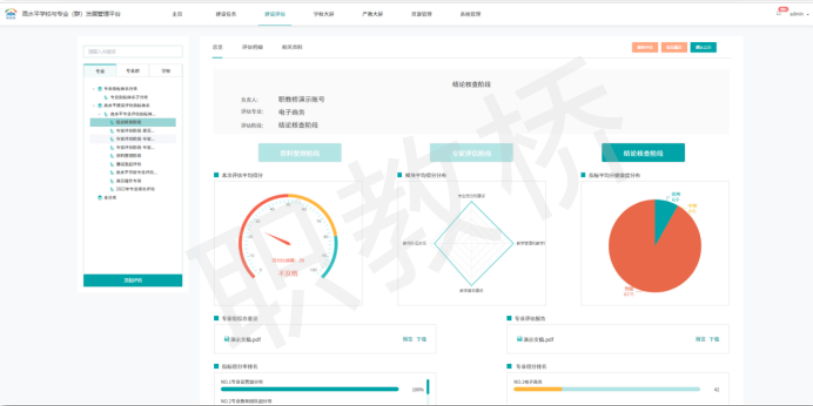
Task: Open the 产教大屏 navigation item
Action: [x=372, y=15]
